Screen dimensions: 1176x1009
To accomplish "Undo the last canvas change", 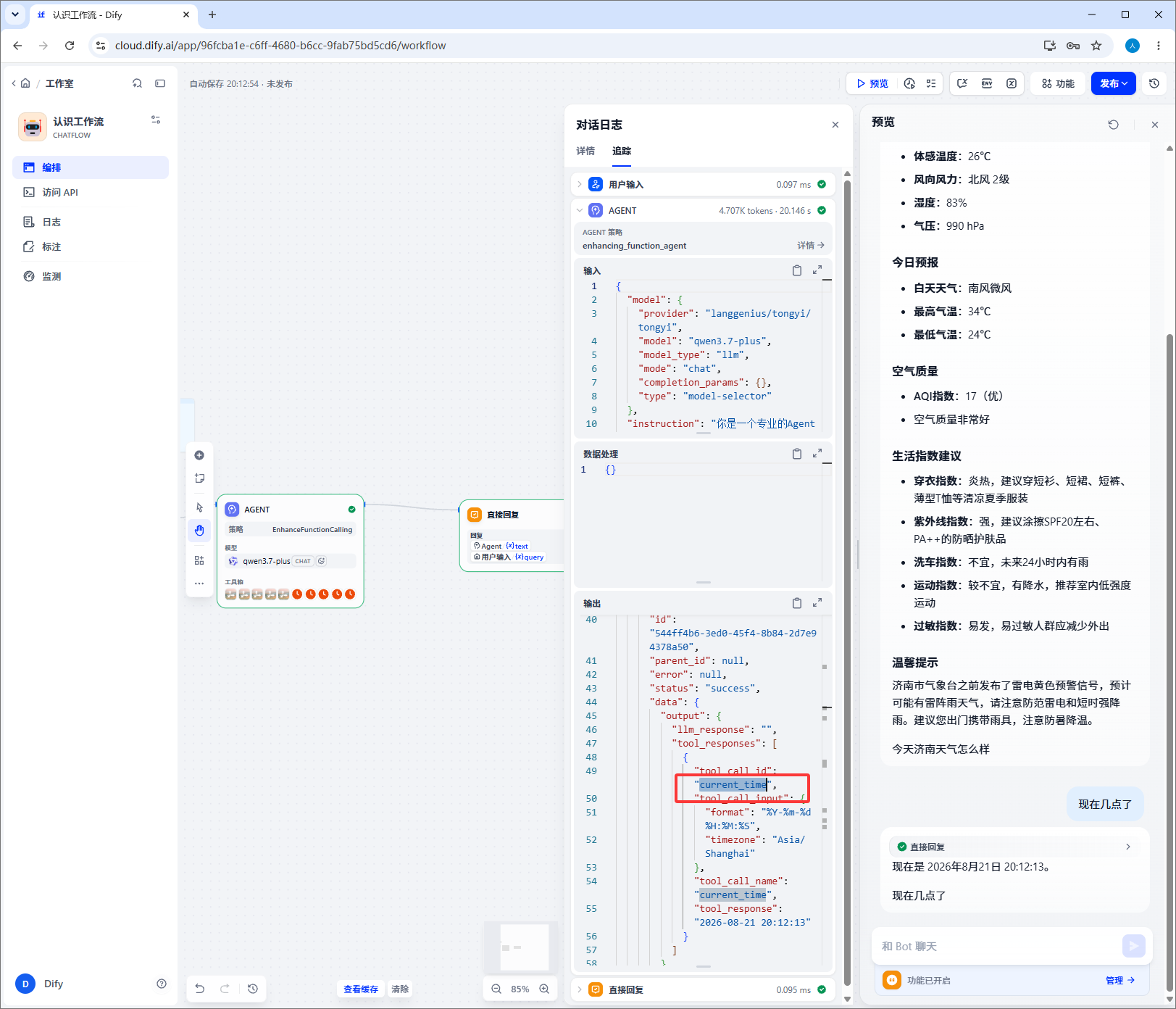I will pos(200,989).
